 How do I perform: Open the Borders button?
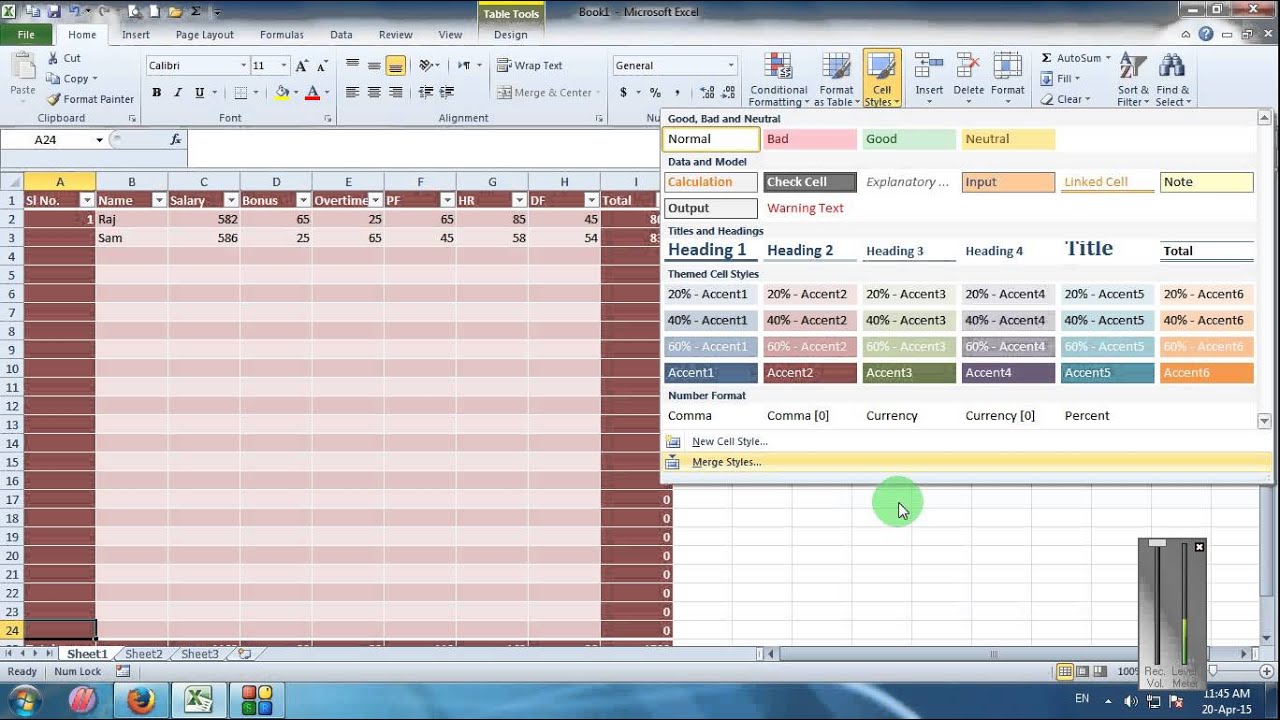[240, 93]
